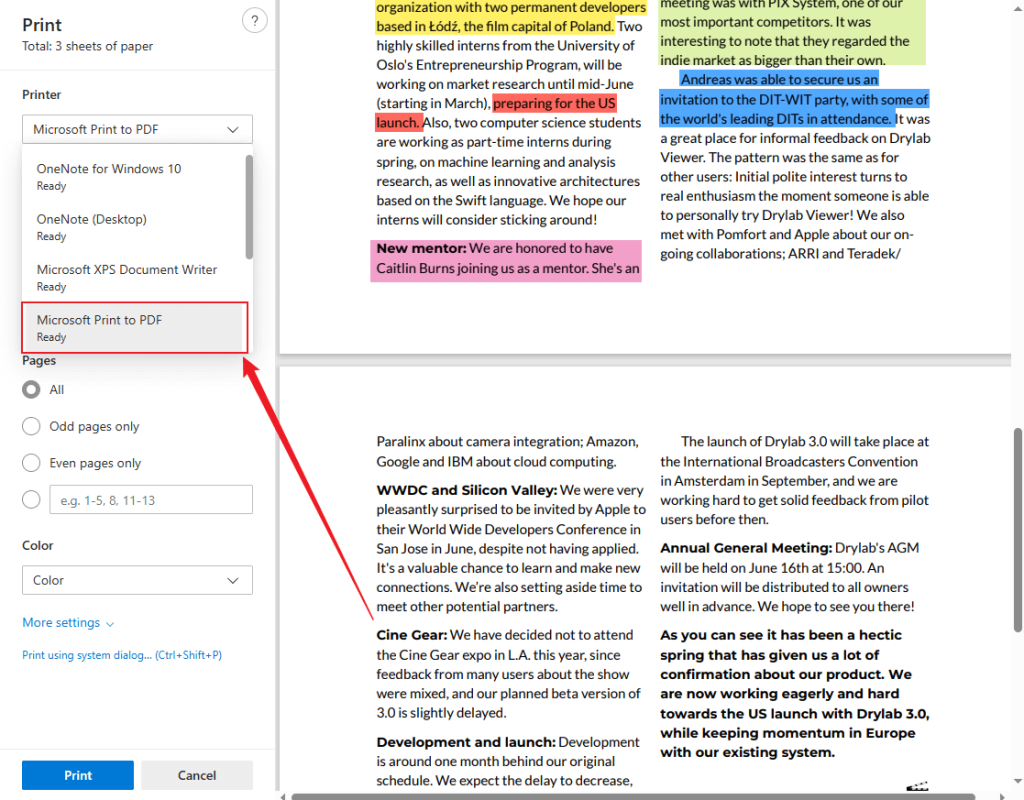The height and width of the screenshot is (800, 1024).
Task: Open the help question mark icon
Action: coord(254,20)
